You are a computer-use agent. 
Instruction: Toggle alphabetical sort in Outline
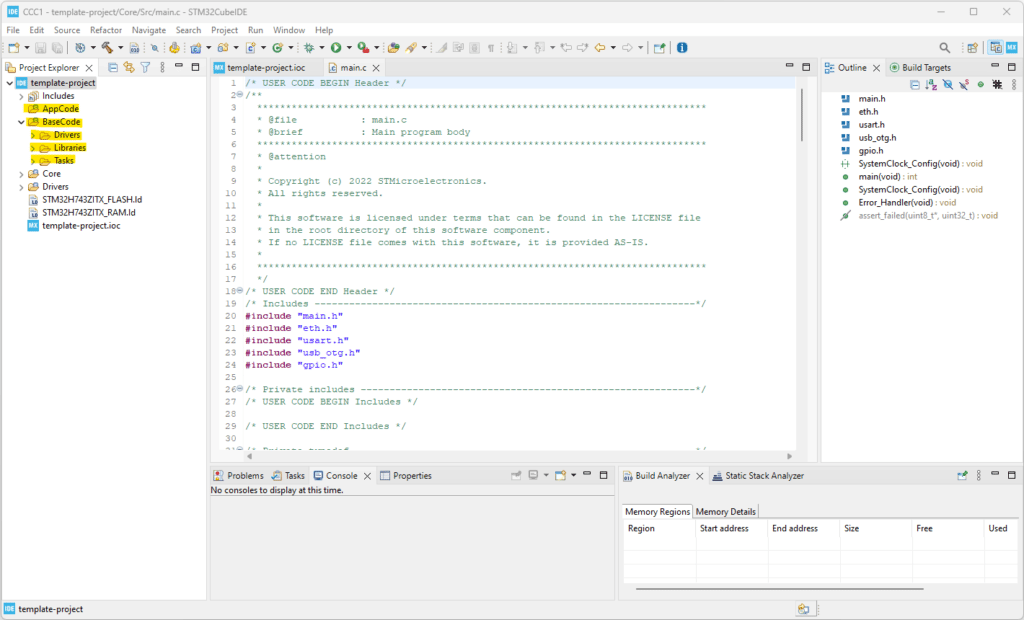click(x=931, y=85)
